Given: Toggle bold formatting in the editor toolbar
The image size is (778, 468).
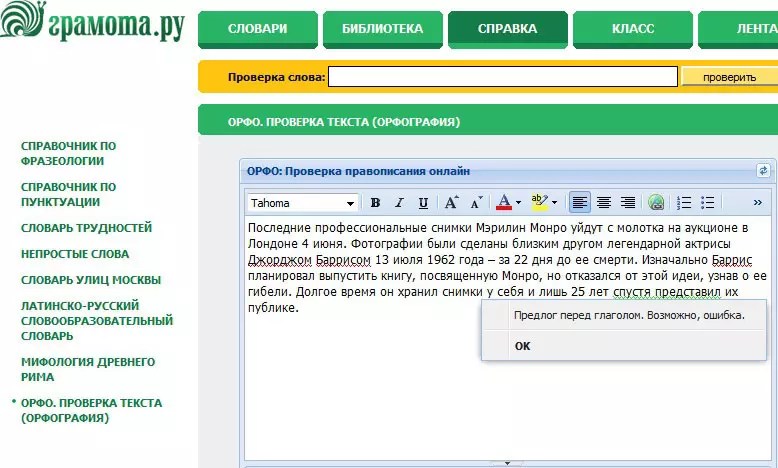Looking at the screenshot, I should click(376, 203).
